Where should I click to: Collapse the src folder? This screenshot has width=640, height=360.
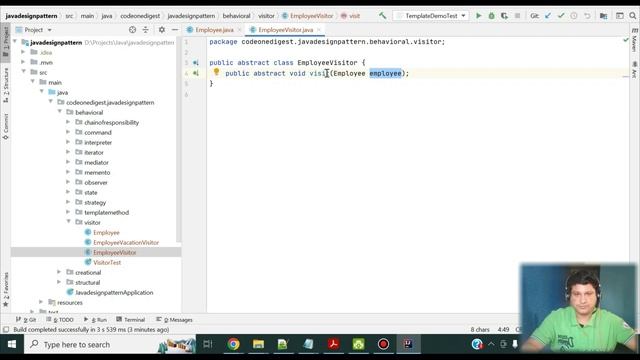(x=23, y=72)
